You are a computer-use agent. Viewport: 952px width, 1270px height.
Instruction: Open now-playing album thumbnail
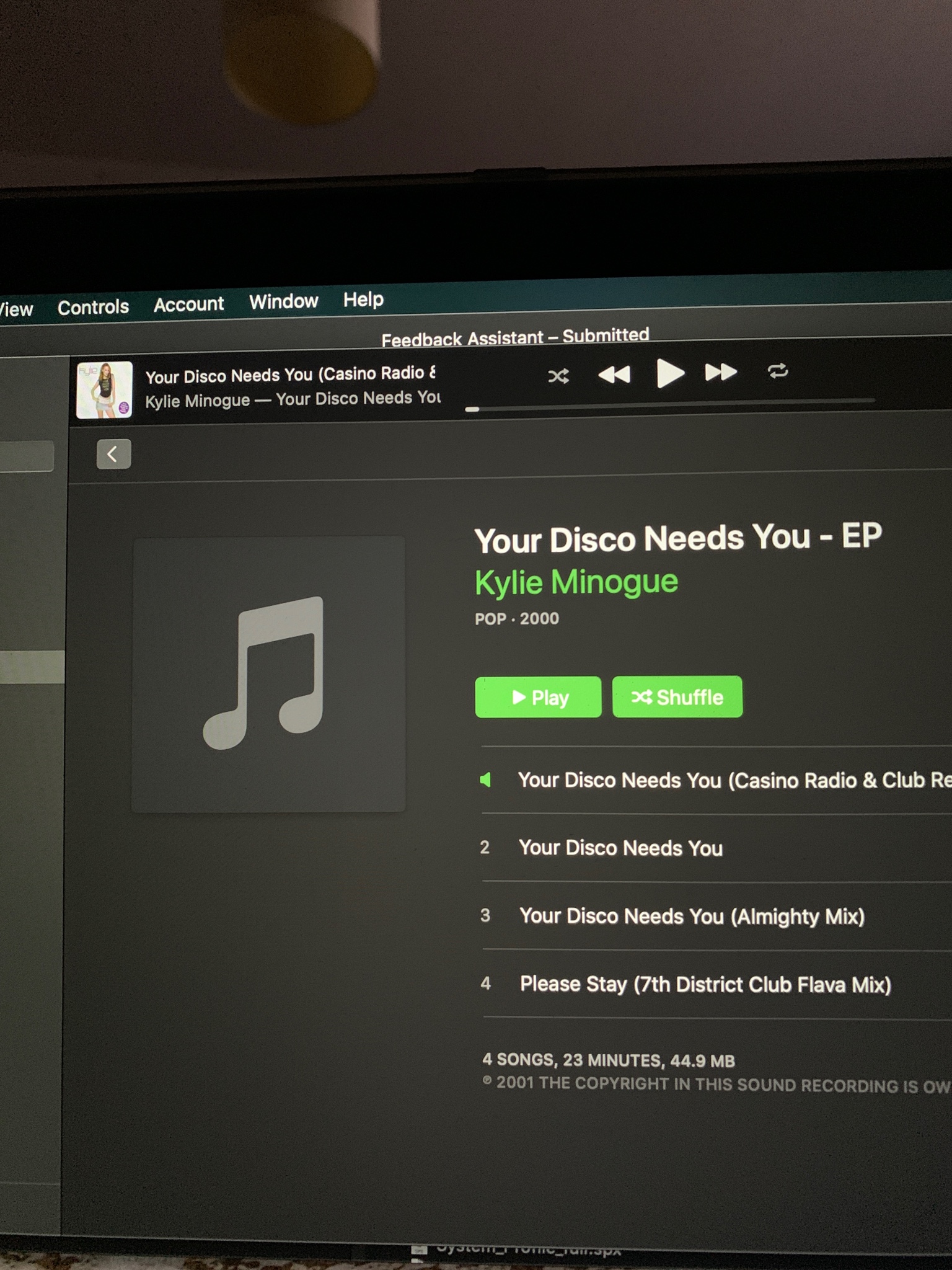(x=104, y=389)
